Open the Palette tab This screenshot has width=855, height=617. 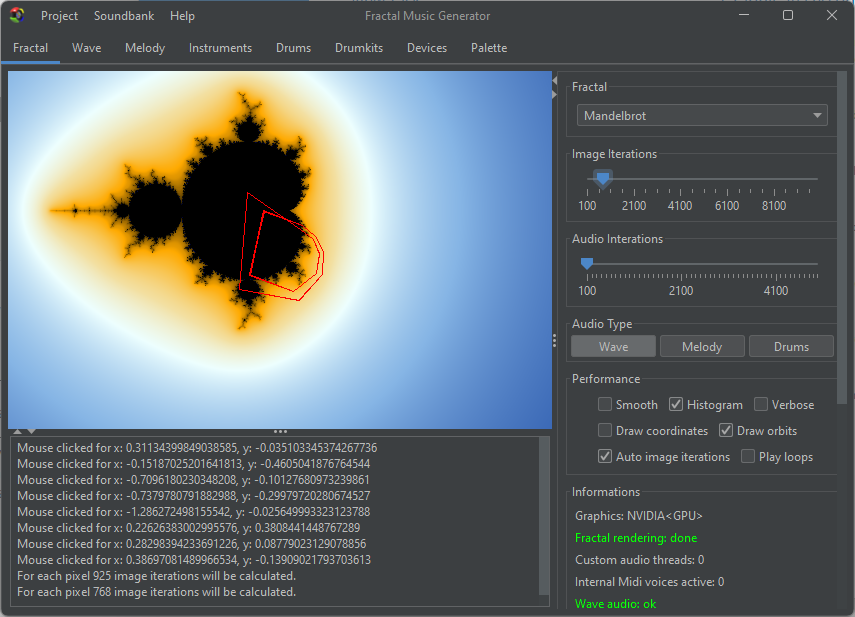pos(489,48)
